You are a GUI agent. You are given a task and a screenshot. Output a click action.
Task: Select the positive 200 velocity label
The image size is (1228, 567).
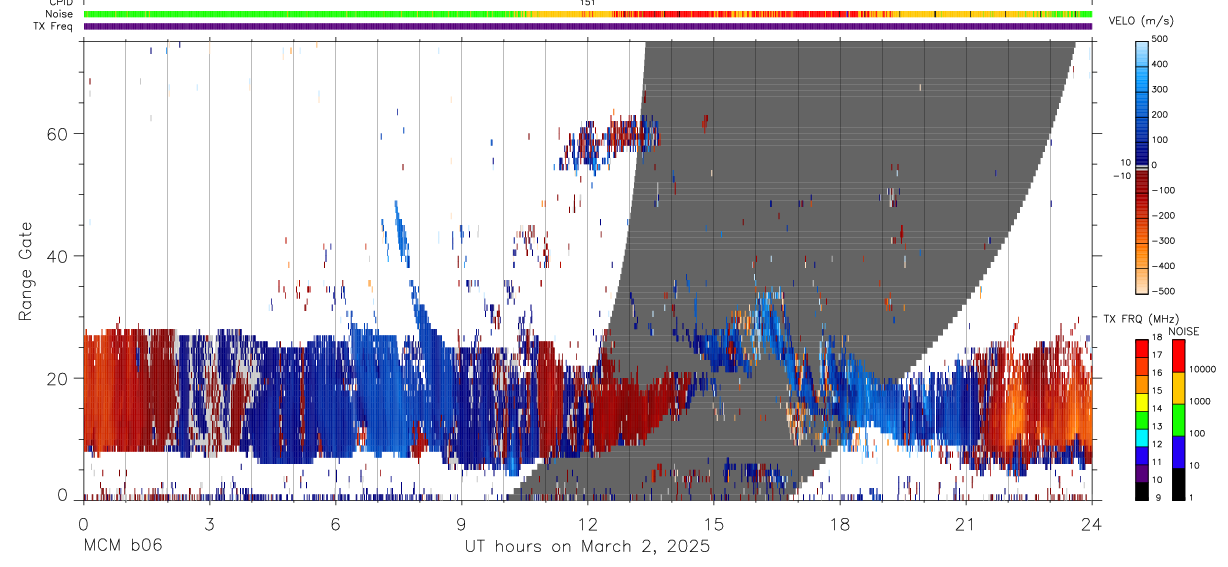tap(1162, 115)
